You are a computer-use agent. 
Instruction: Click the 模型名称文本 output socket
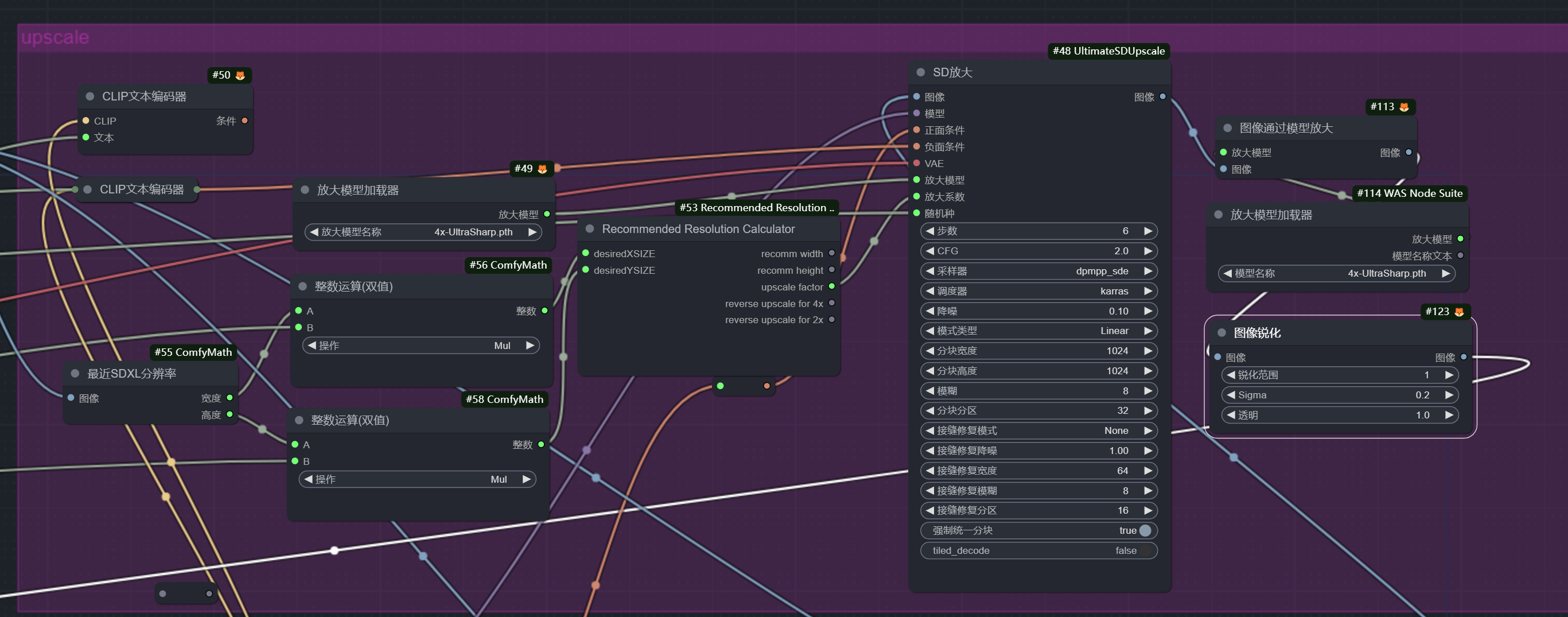coord(1460,256)
